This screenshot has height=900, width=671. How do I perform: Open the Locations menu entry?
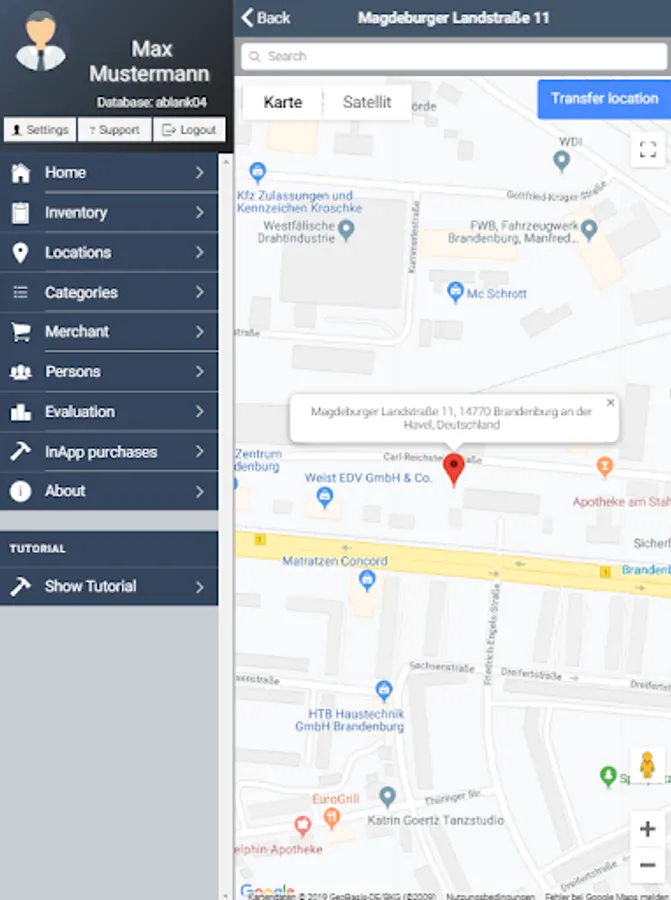(109, 253)
